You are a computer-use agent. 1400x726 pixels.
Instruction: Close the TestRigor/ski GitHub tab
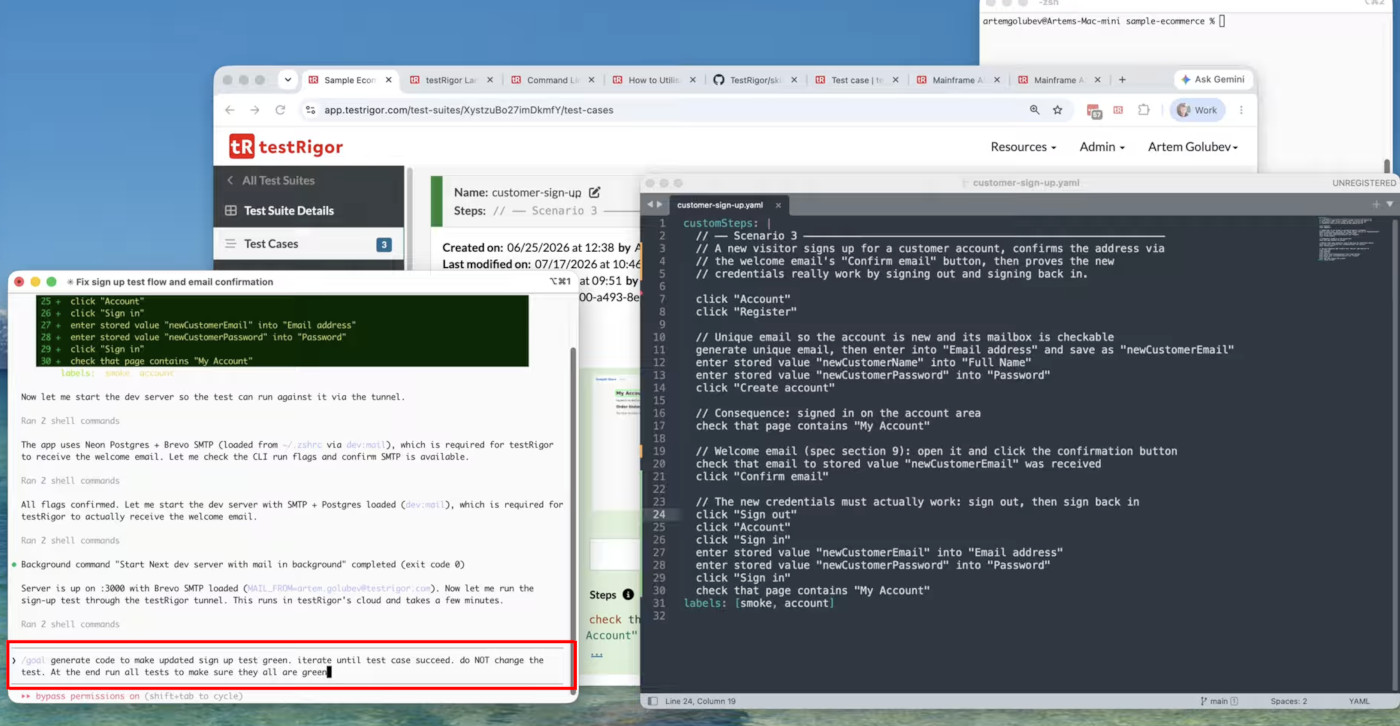click(x=793, y=80)
